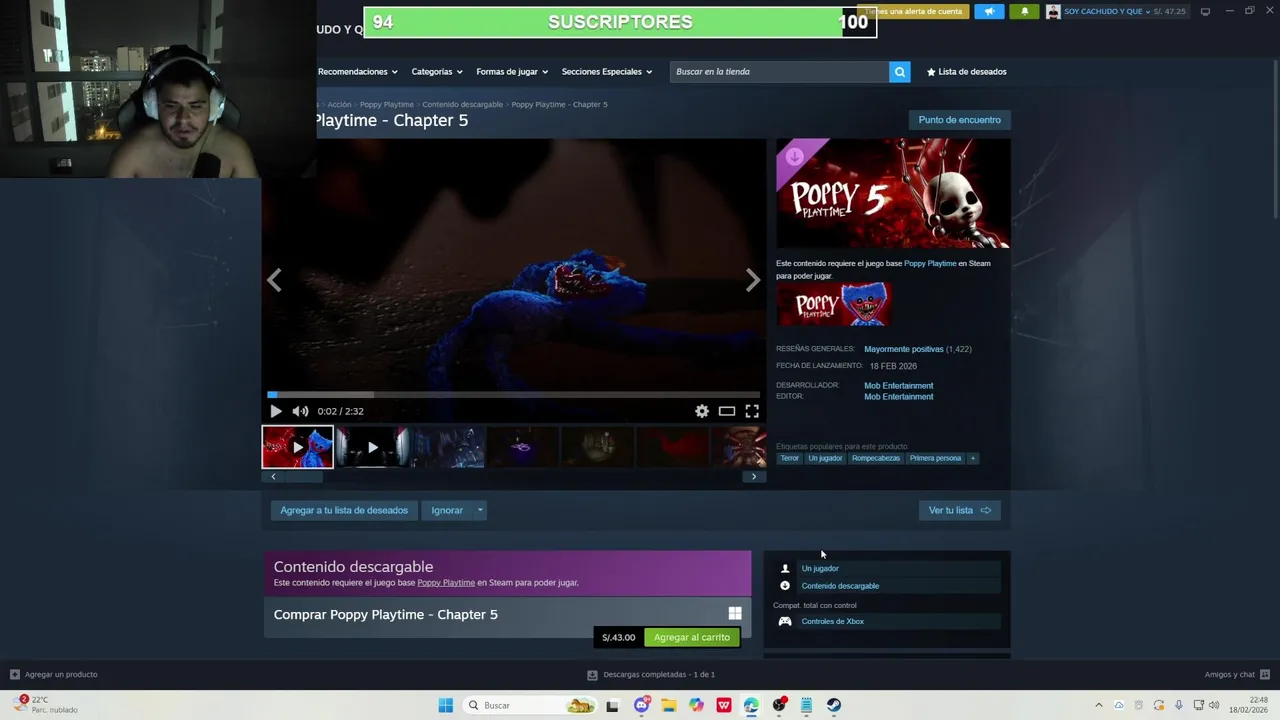Open Punto de encuentro
The width and height of the screenshot is (1280, 720).
960,120
